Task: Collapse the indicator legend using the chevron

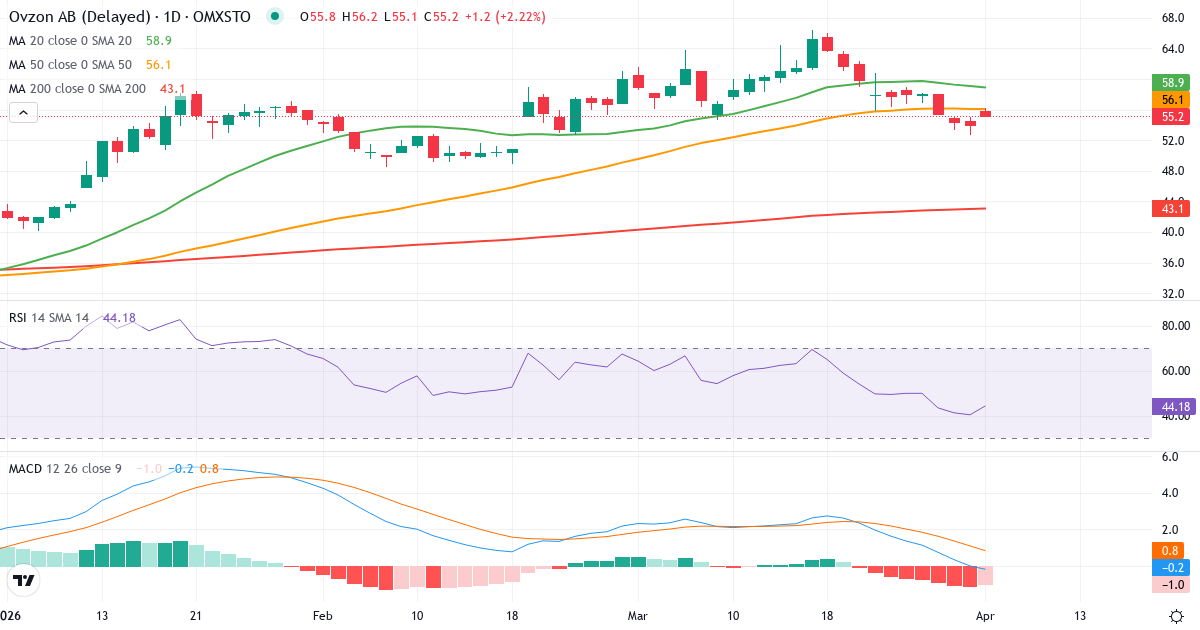Action: pos(22,111)
